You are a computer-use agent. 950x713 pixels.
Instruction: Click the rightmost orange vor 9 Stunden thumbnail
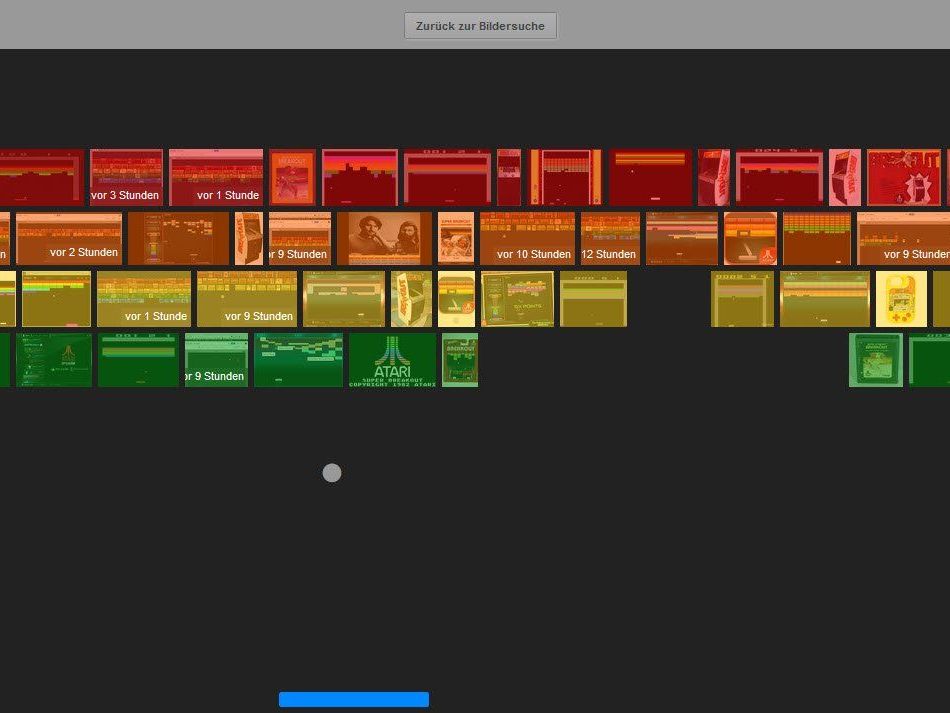903,238
